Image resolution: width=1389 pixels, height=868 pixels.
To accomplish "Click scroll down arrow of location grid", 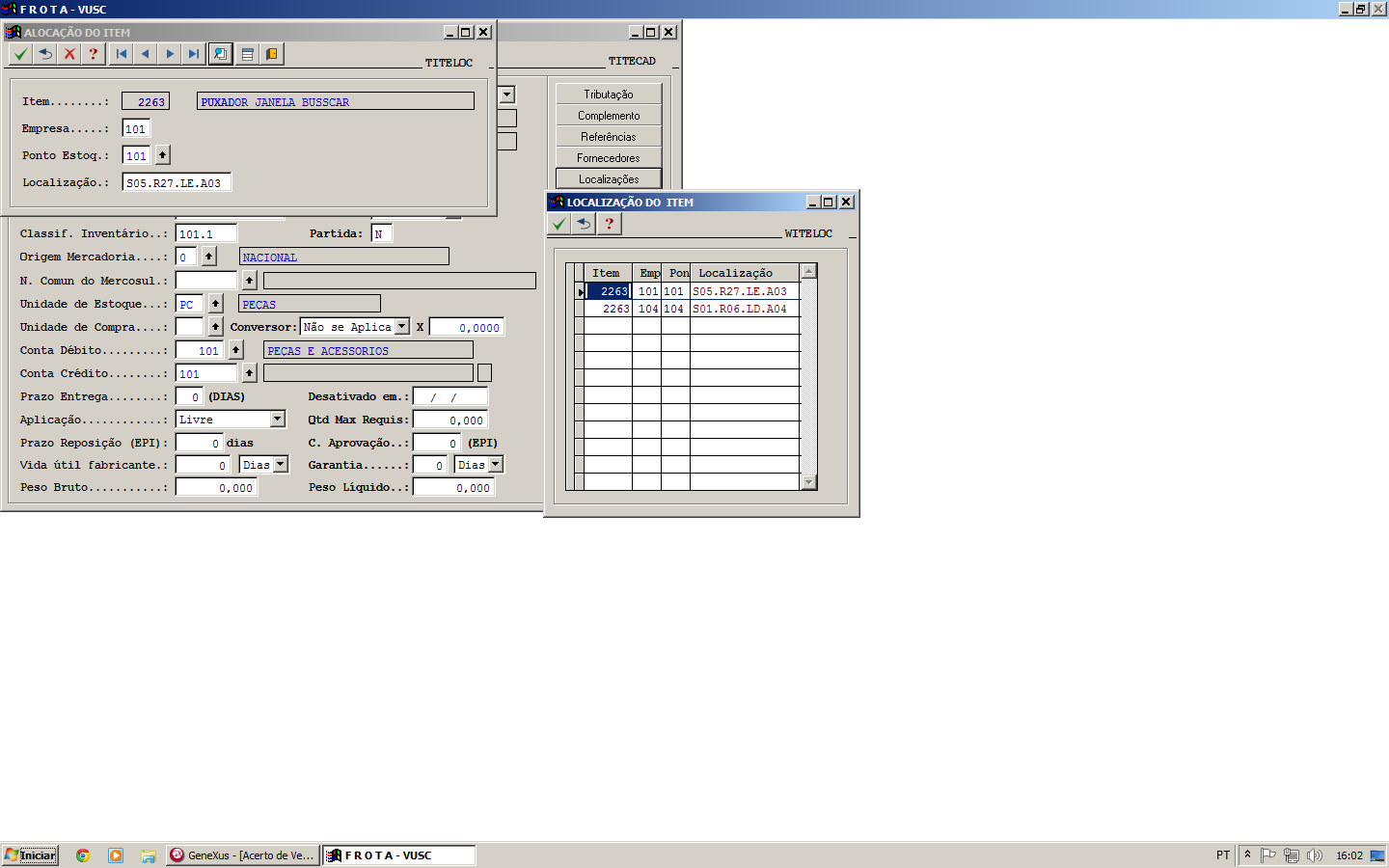I will [x=809, y=481].
